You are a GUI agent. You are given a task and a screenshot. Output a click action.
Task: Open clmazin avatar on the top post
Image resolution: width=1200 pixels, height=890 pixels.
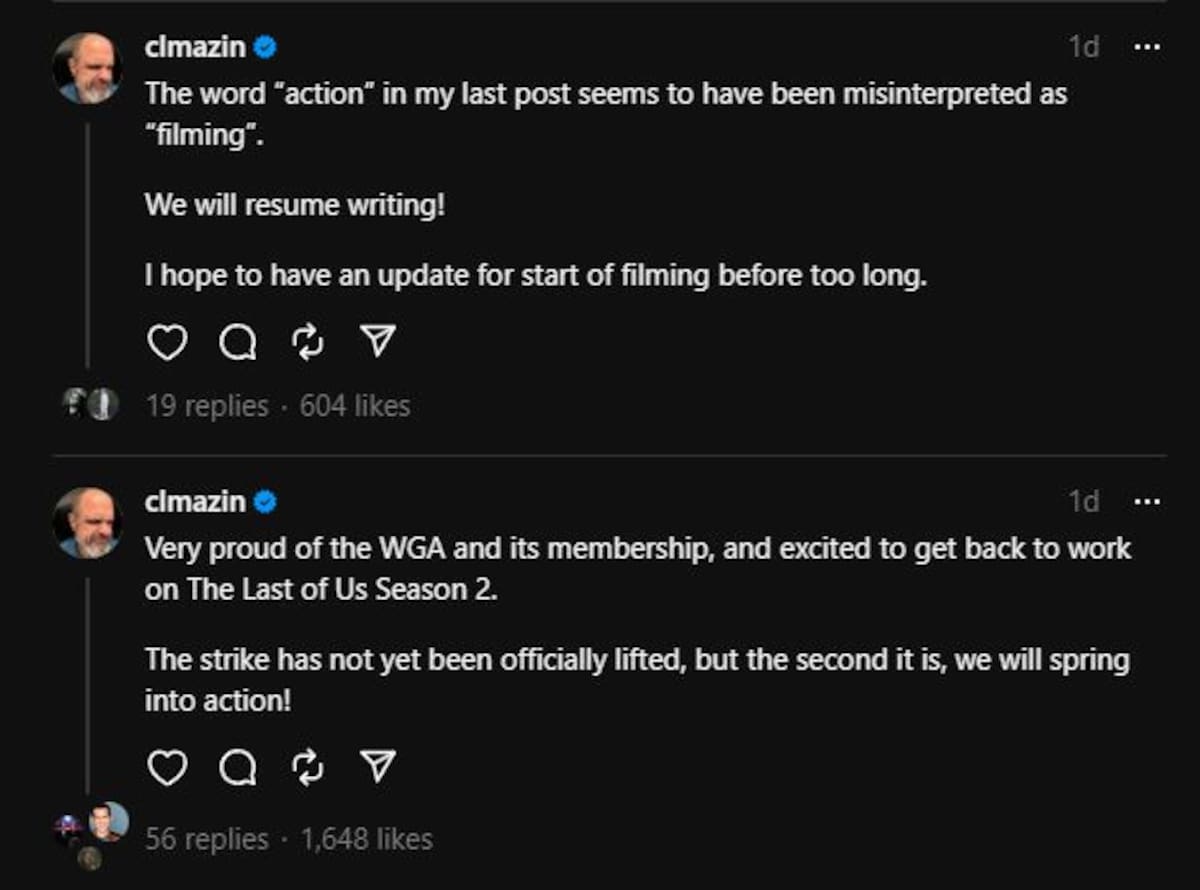(x=88, y=69)
